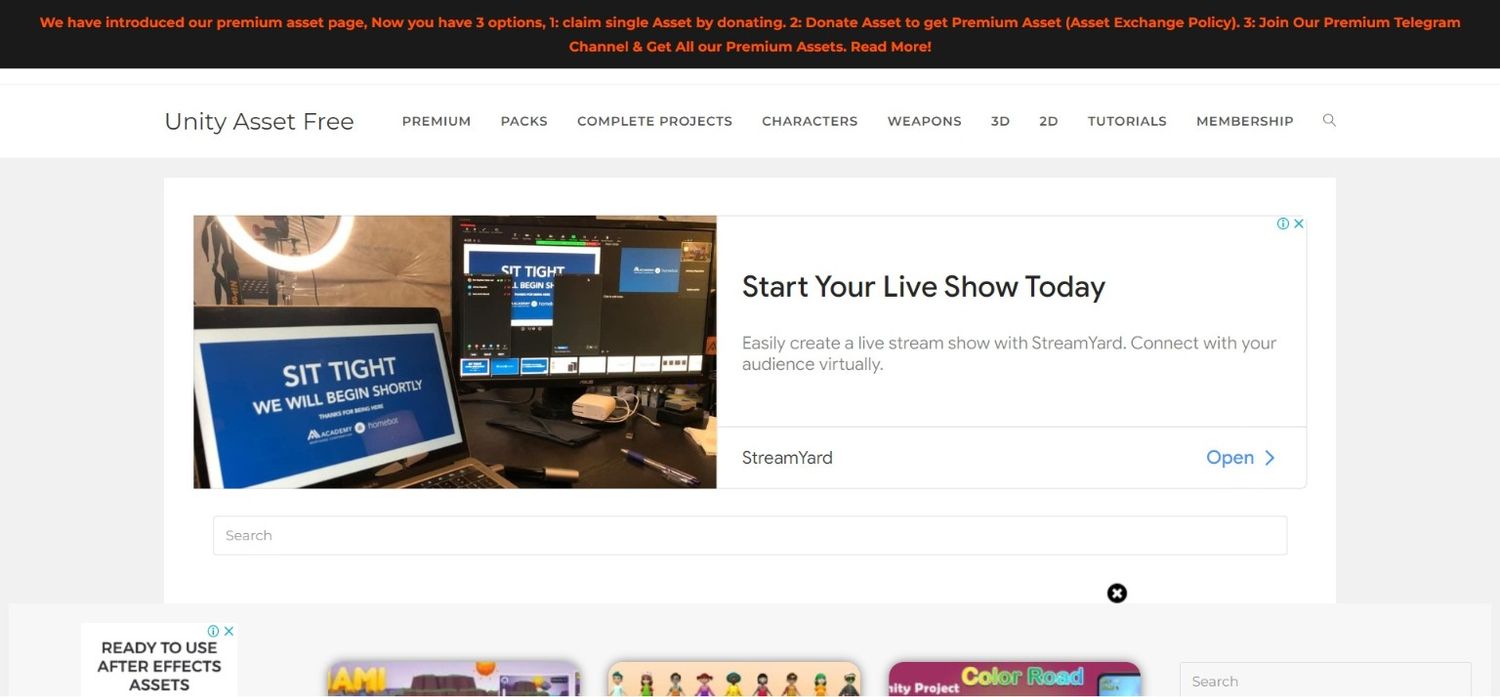The image size is (1500, 697).
Task: Focus the sidebar Search field
Action: click(1325, 680)
